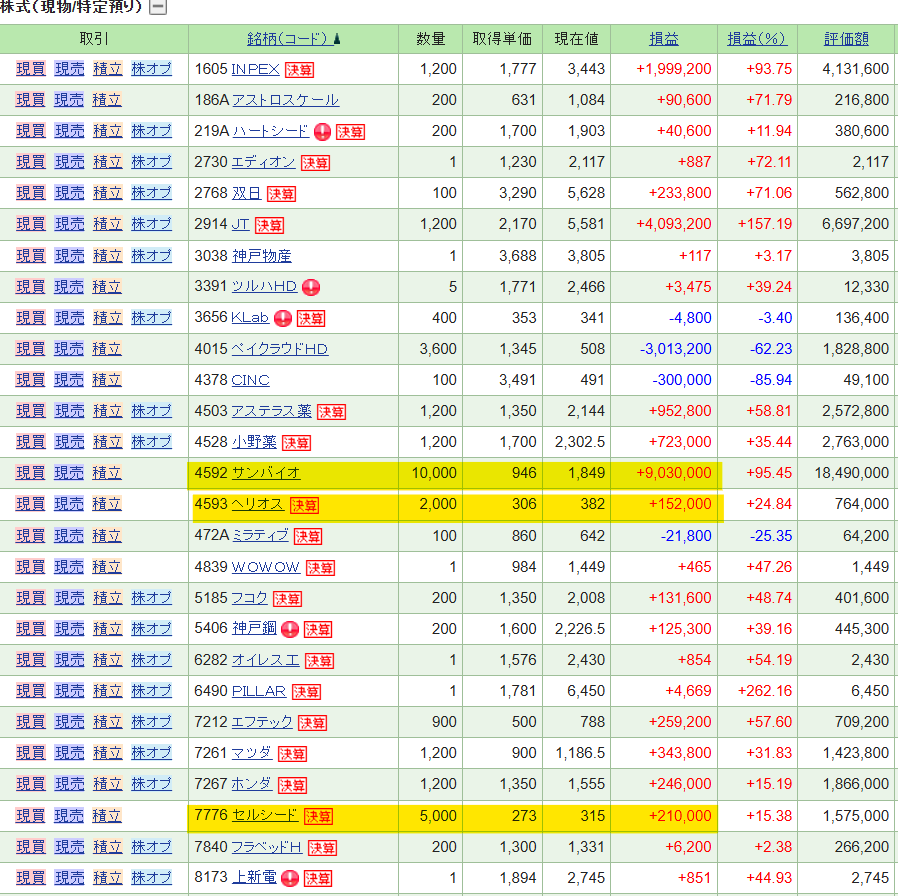Screen dimensions: 898x896
Task: Click the 決算 badge beside セルシード
Action: click(x=318, y=816)
